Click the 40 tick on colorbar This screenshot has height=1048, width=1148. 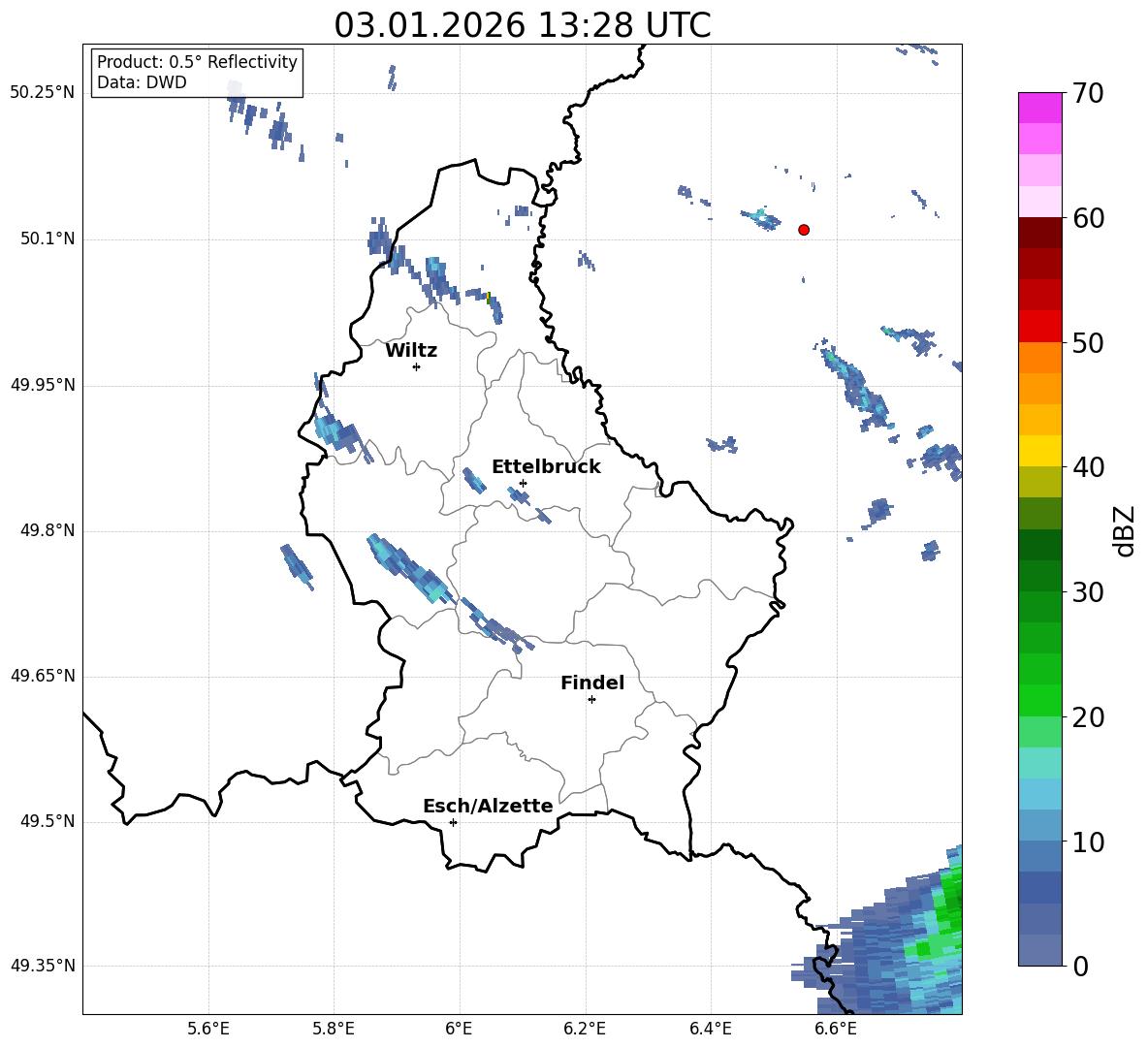coord(1088,467)
